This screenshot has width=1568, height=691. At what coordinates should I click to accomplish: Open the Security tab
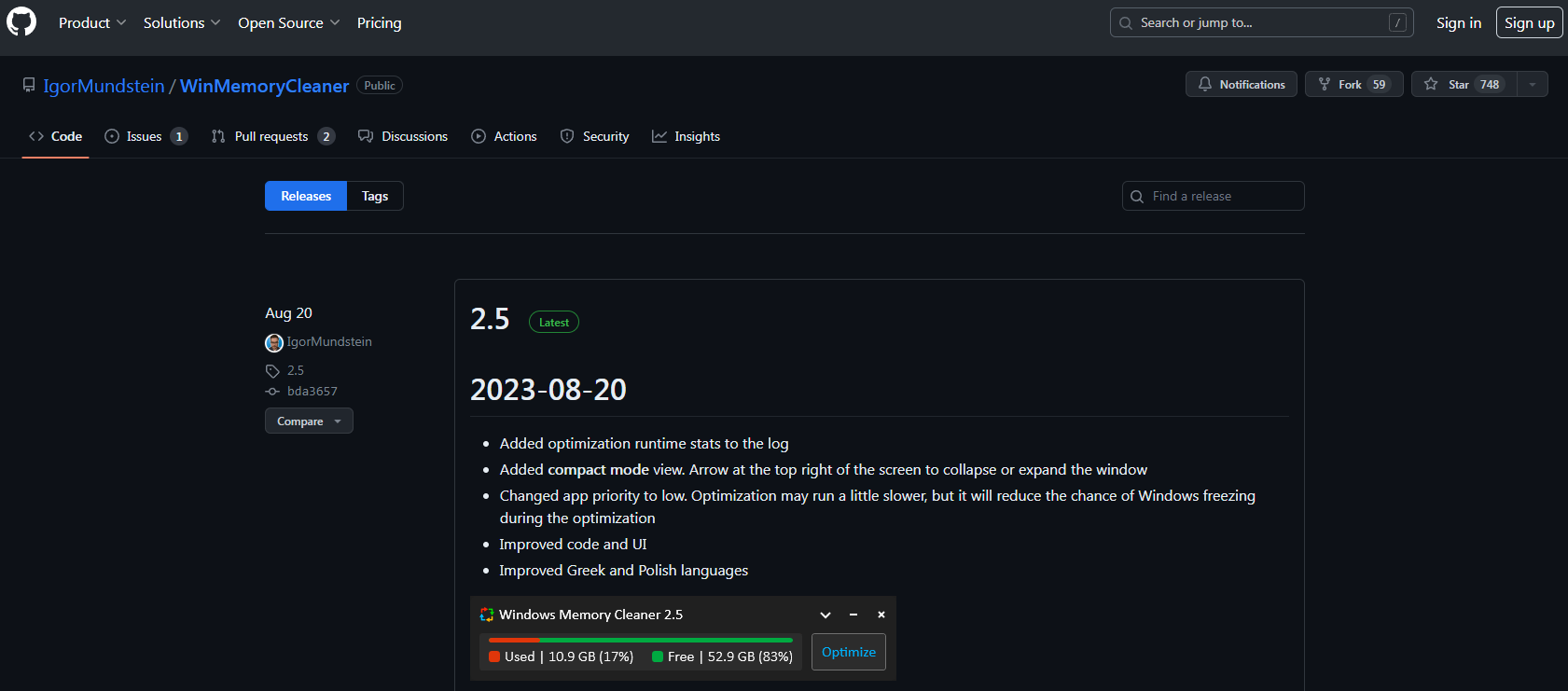594,136
